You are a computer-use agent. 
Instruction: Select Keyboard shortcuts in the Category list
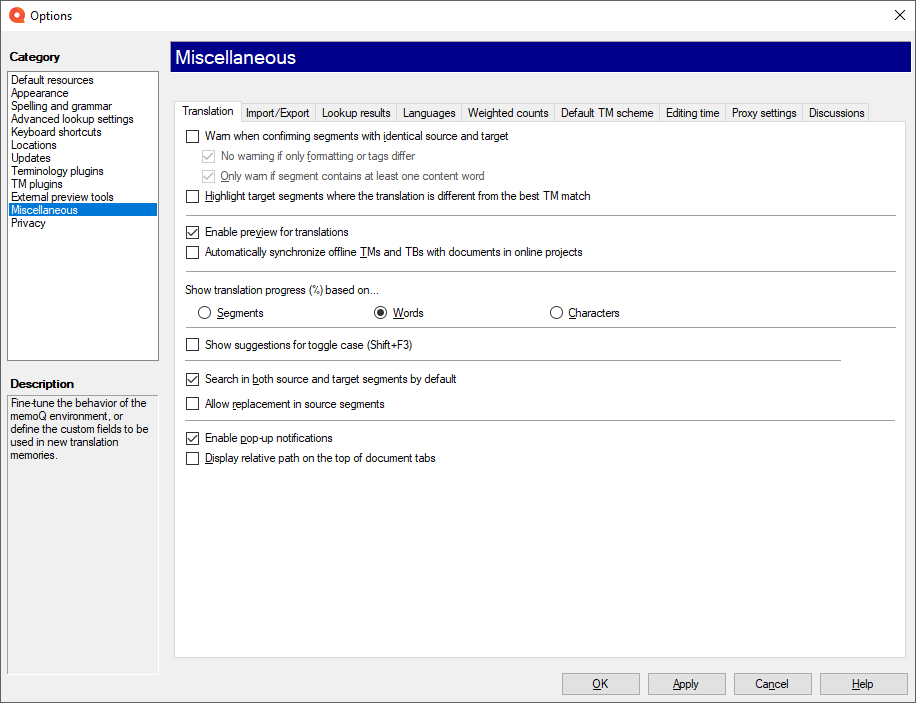56,131
